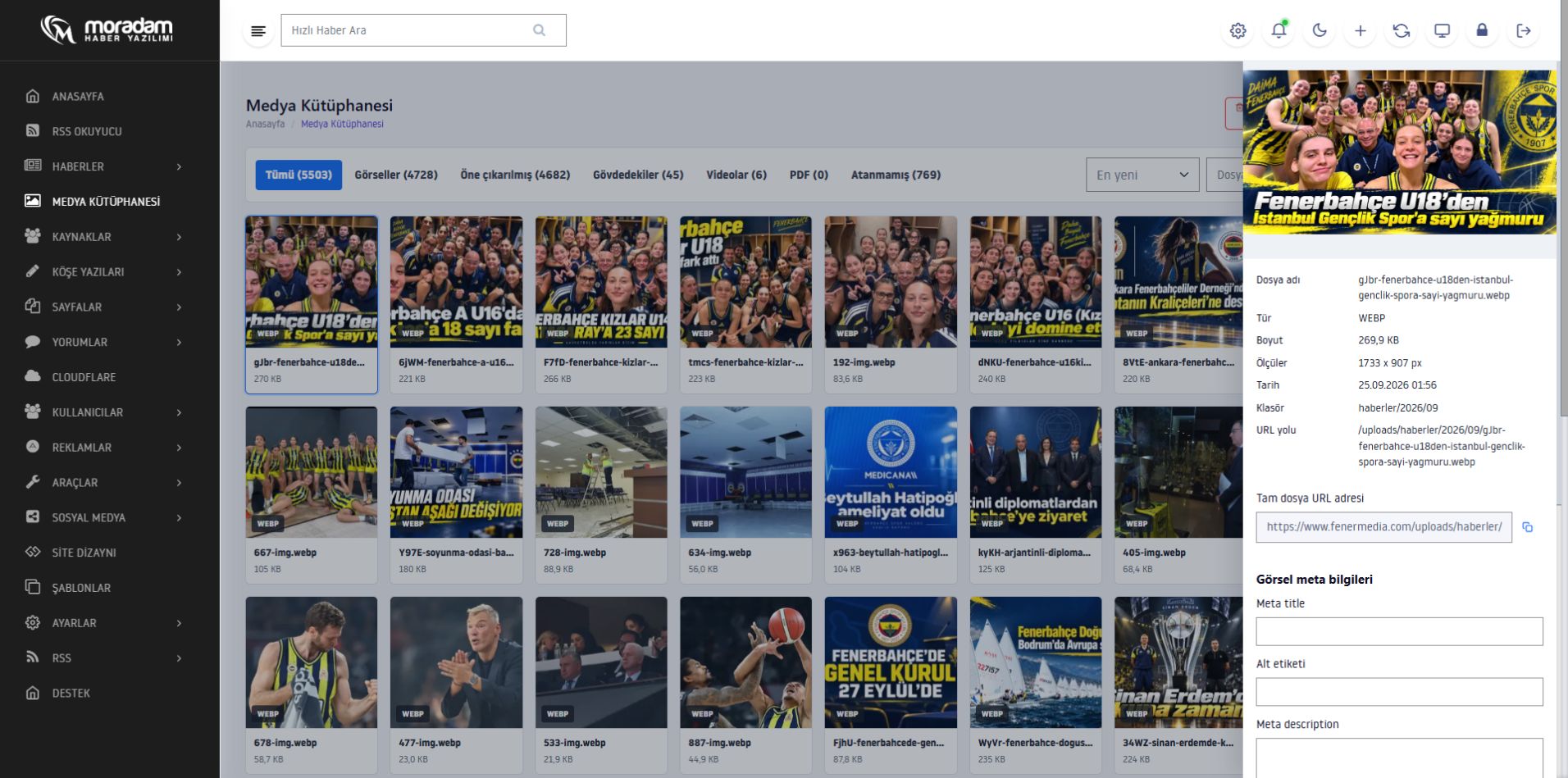This screenshot has width=1568, height=778.
Task: Expand the Köşe Yazıları menu chevron
Action: 179,272
